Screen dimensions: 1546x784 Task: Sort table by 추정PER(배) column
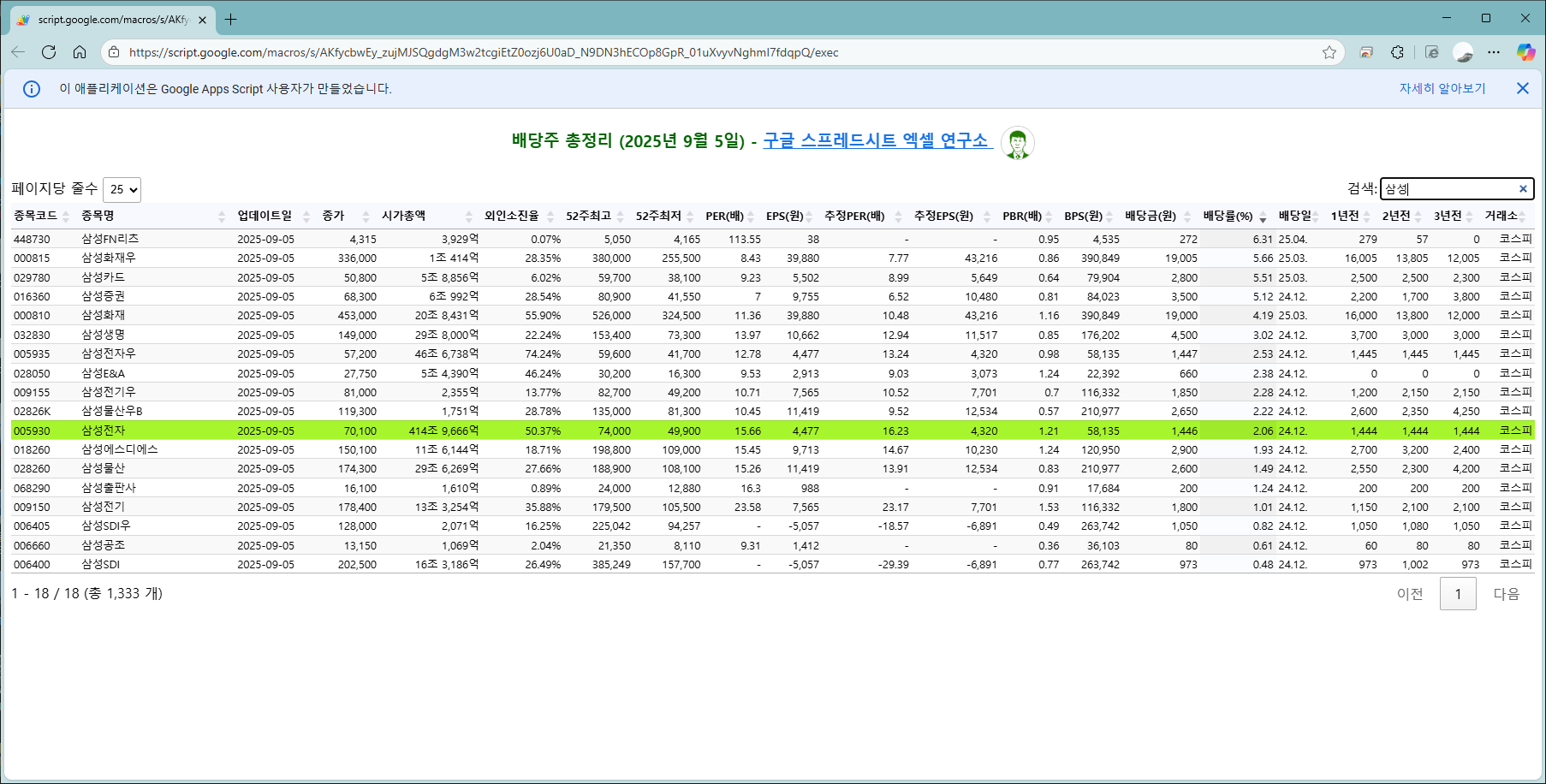pyautogui.click(x=863, y=216)
